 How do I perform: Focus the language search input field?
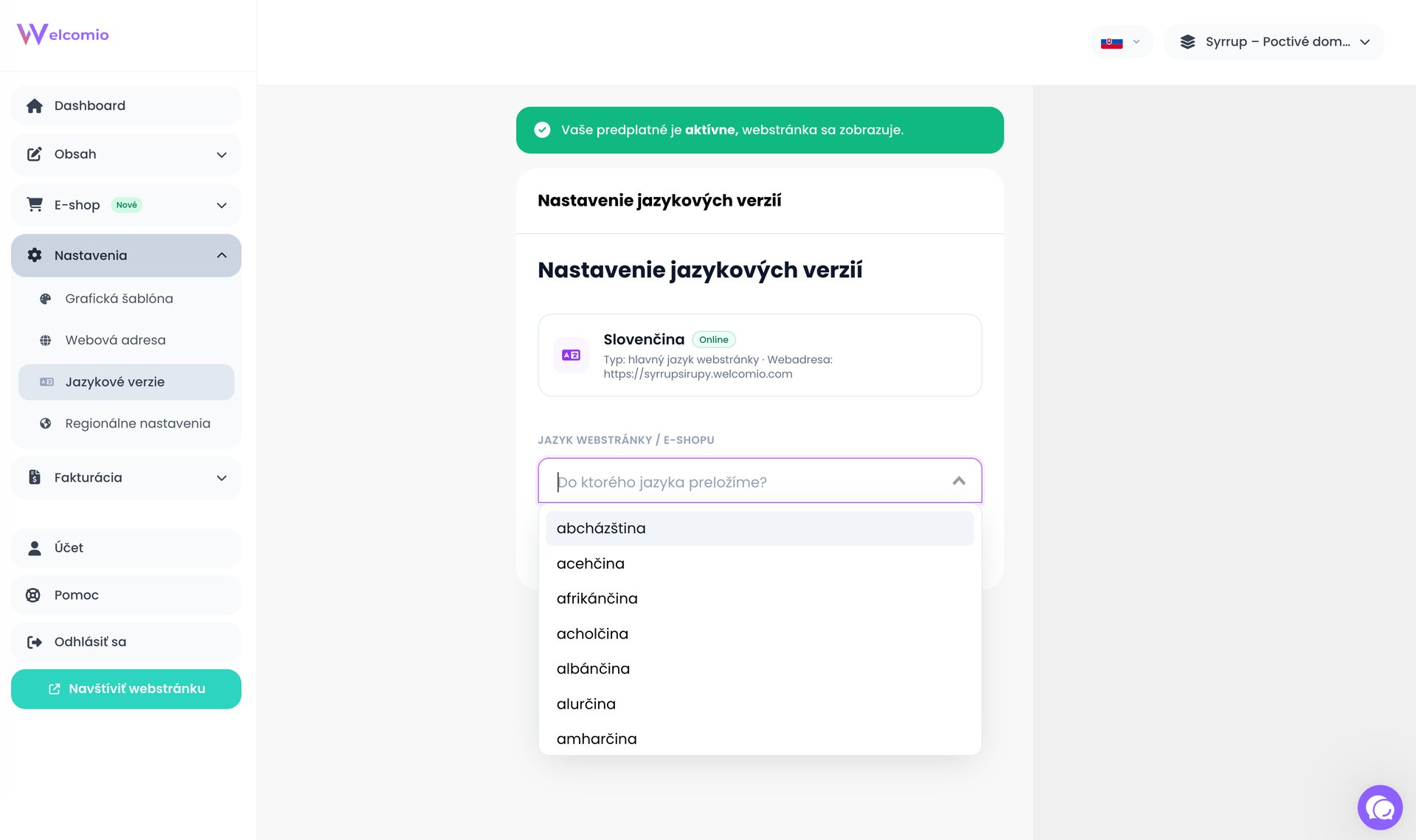[745, 482]
